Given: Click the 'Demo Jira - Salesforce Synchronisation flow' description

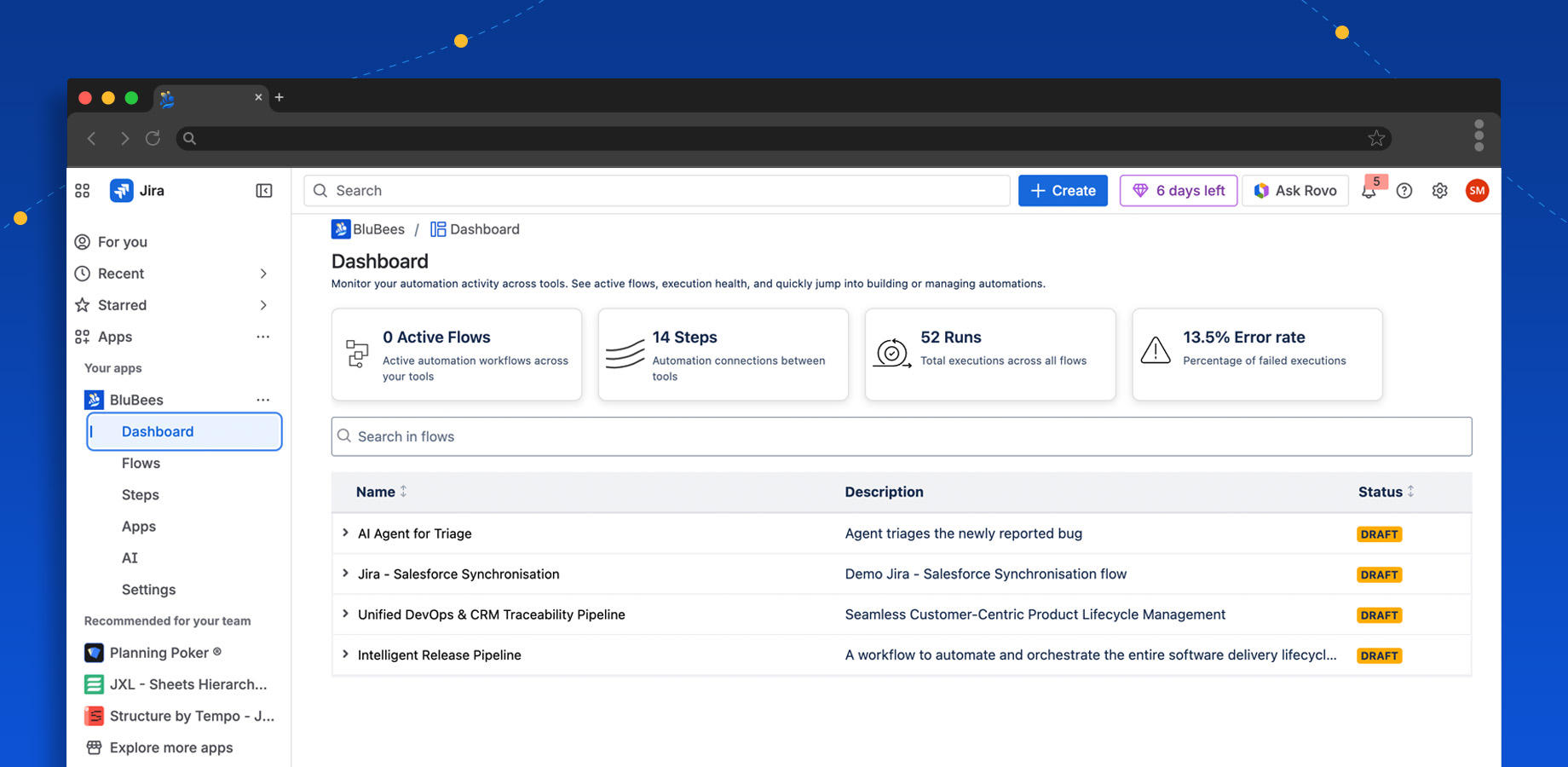Looking at the screenshot, I should click(x=986, y=574).
